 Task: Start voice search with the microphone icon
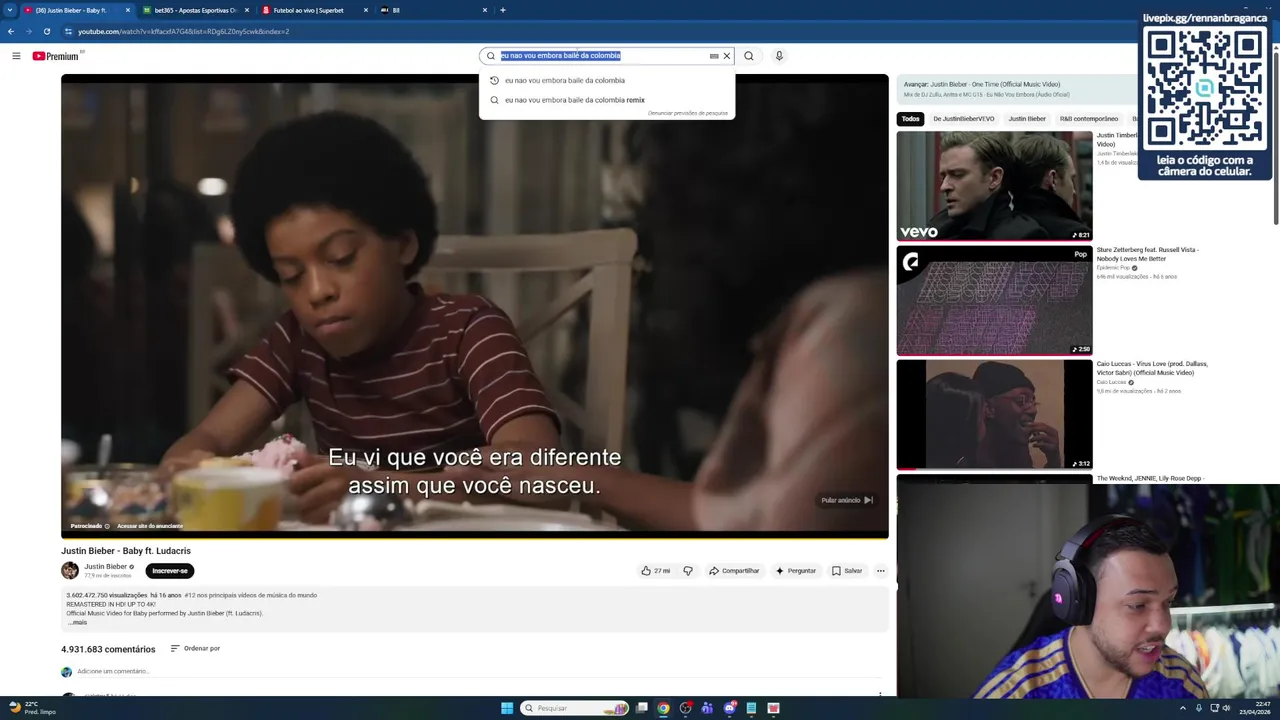[x=779, y=56]
